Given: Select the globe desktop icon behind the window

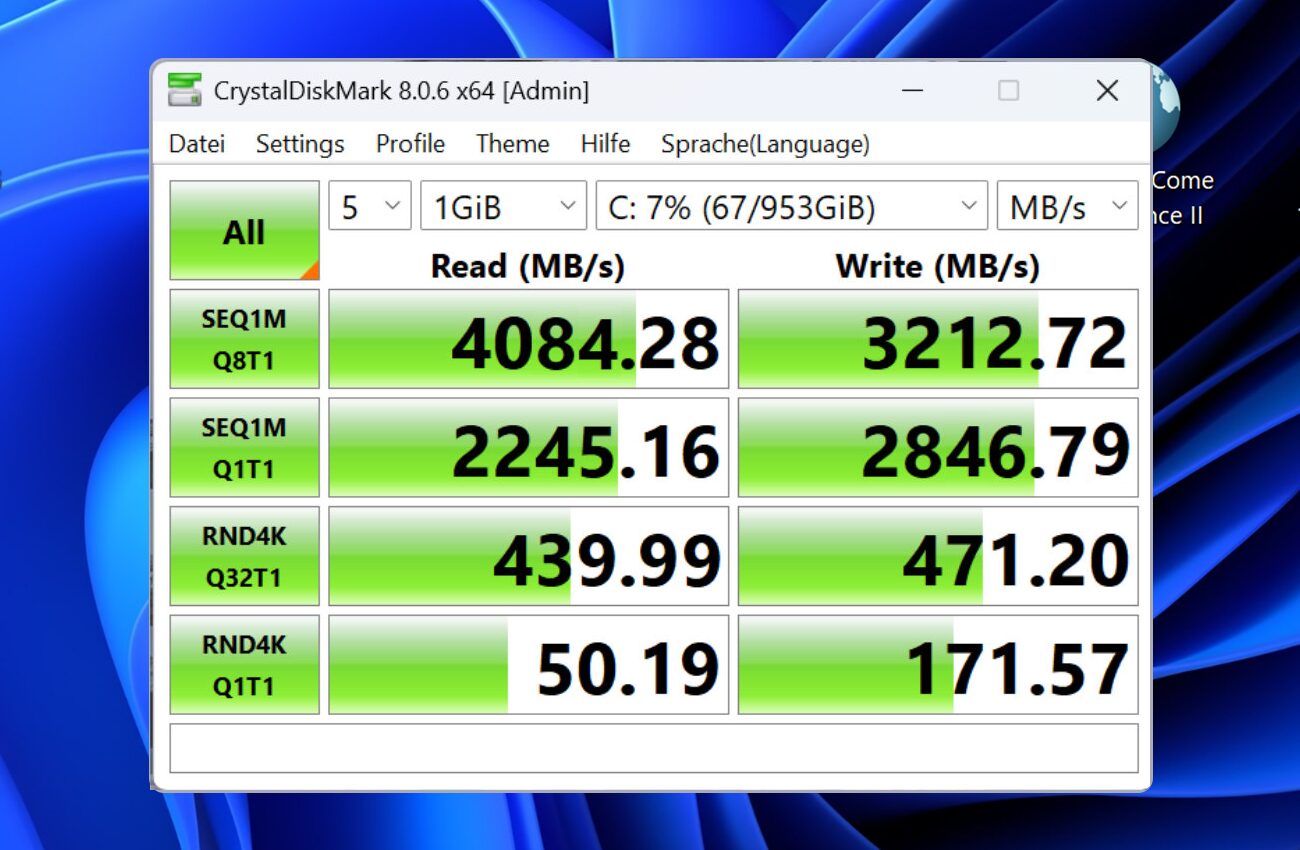Looking at the screenshot, I should click(x=1165, y=105).
